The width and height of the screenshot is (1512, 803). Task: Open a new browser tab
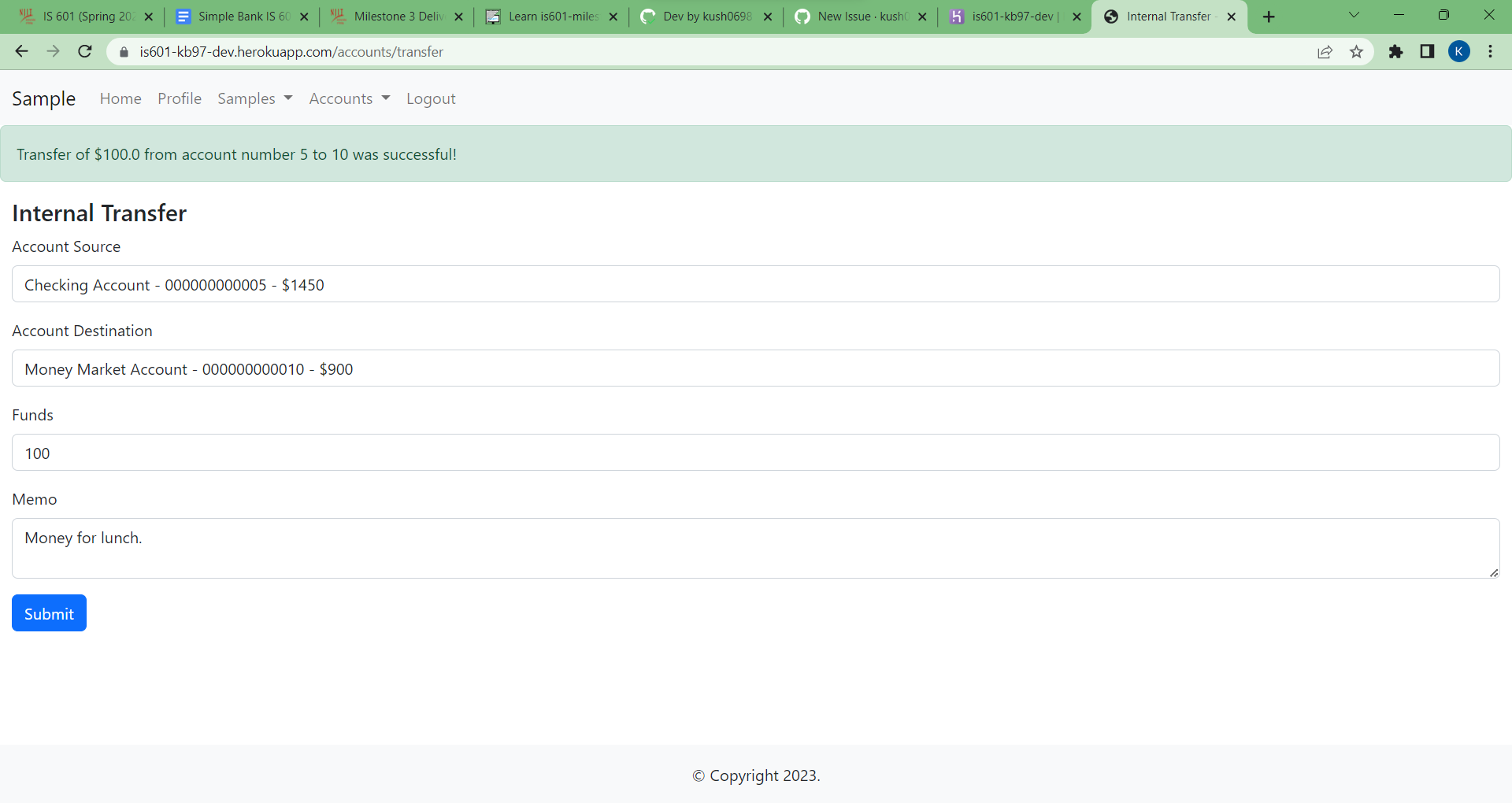click(x=1269, y=16)
